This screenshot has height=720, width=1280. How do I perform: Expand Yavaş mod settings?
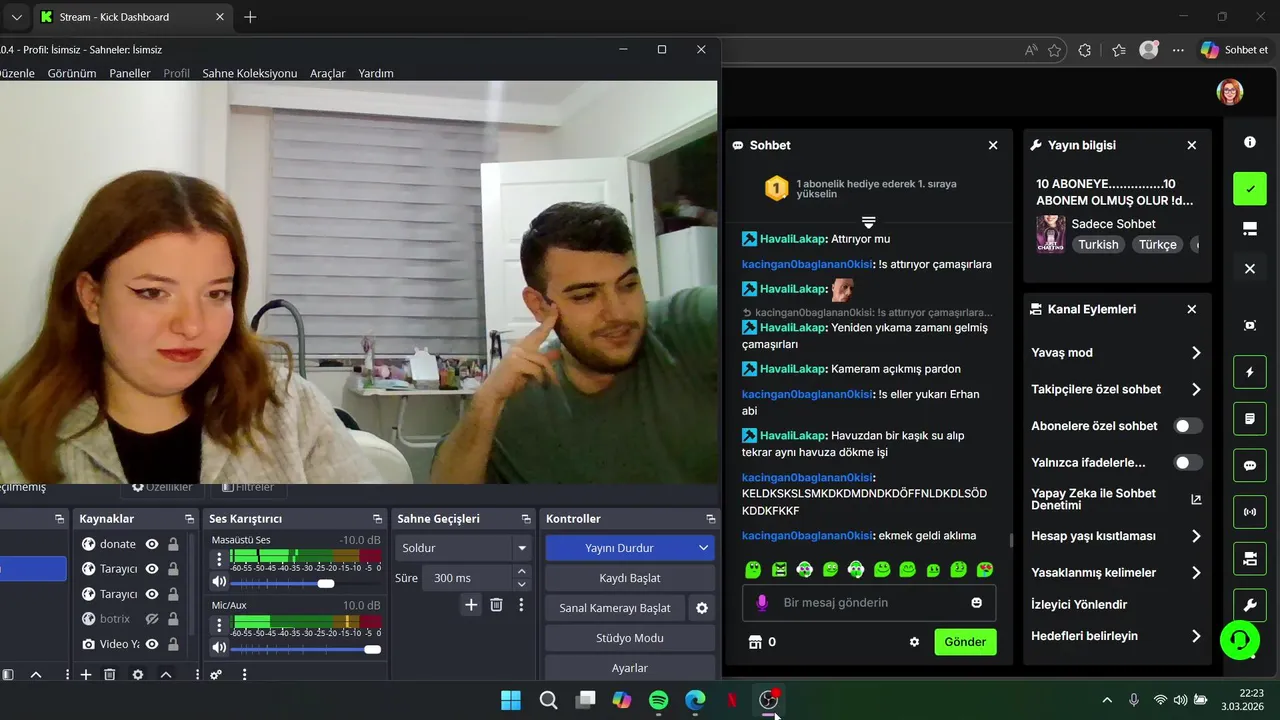click(1196, 353)
